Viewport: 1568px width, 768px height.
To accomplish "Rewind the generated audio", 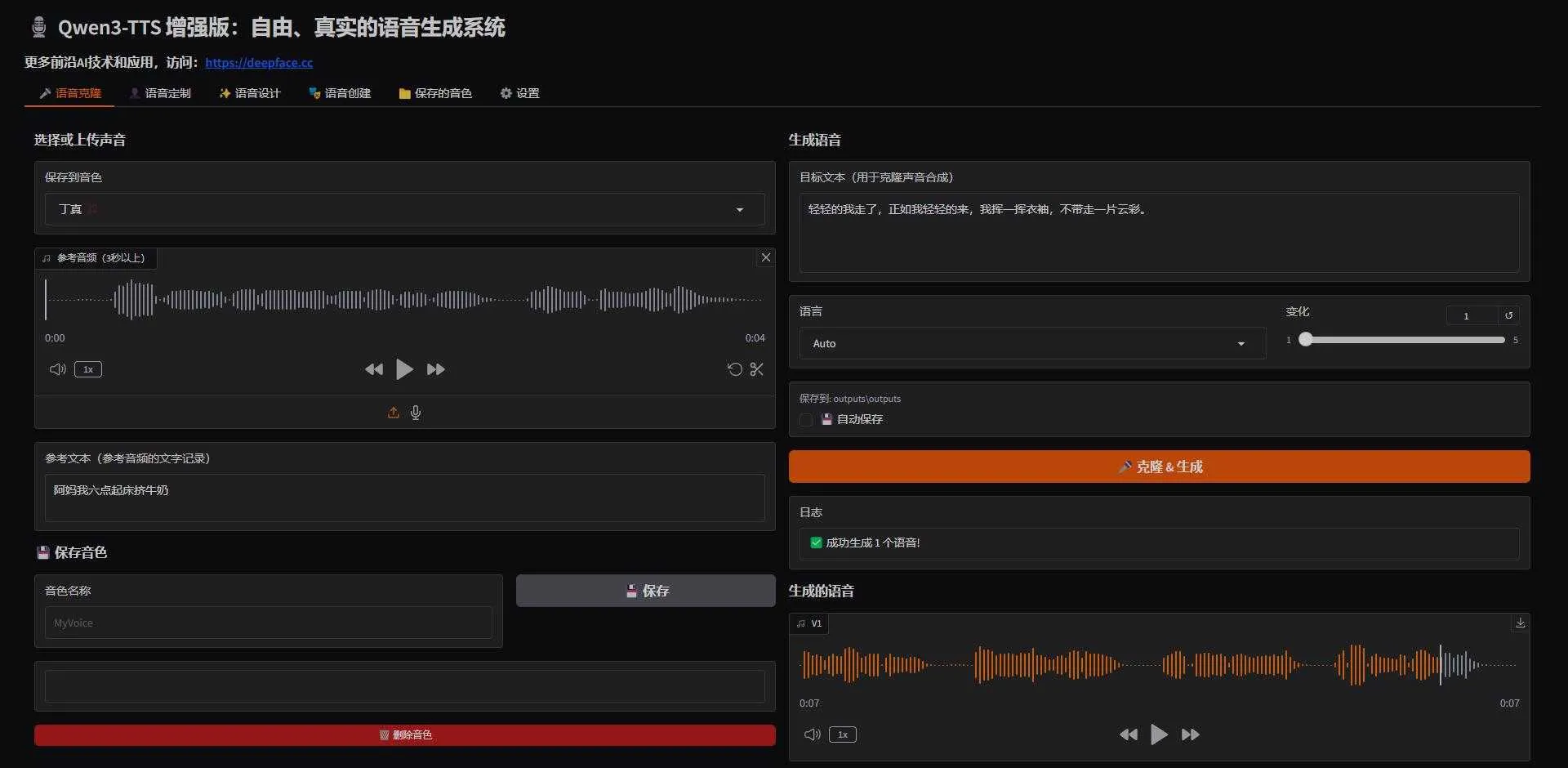I will click(1128, 734).
